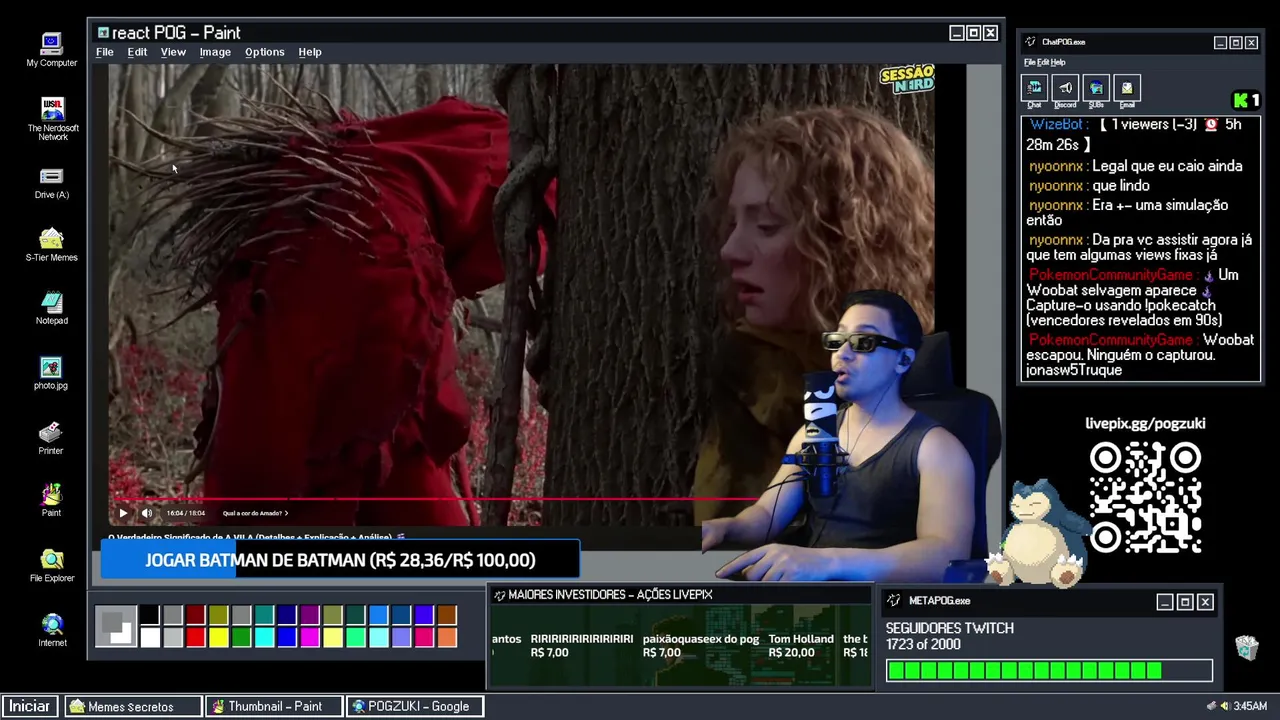Open the 'Qual a cor do Amado?' chapter
Viewport: 1280px width, 720px height.
pyautogui.click(x=255, y=513)
